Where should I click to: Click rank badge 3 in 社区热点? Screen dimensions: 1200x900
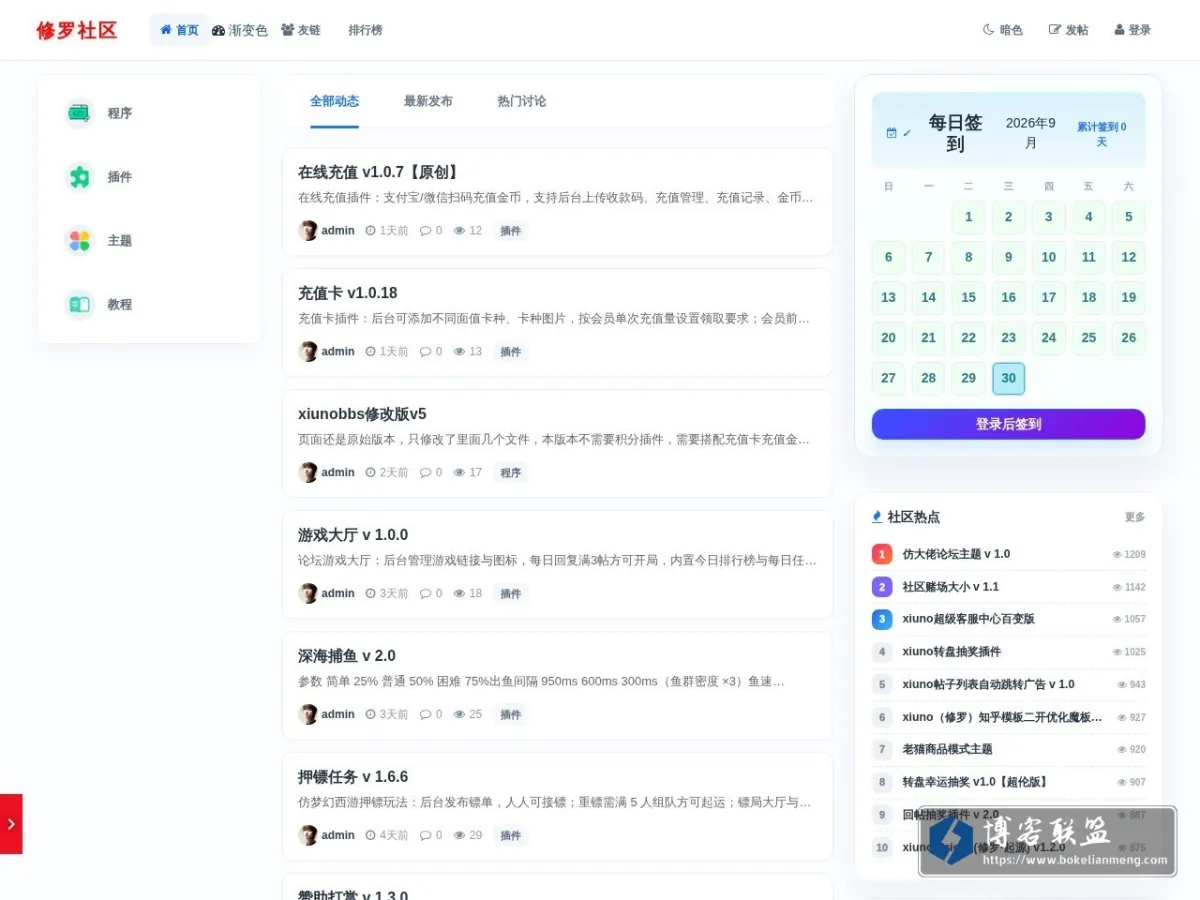[882, 619]
